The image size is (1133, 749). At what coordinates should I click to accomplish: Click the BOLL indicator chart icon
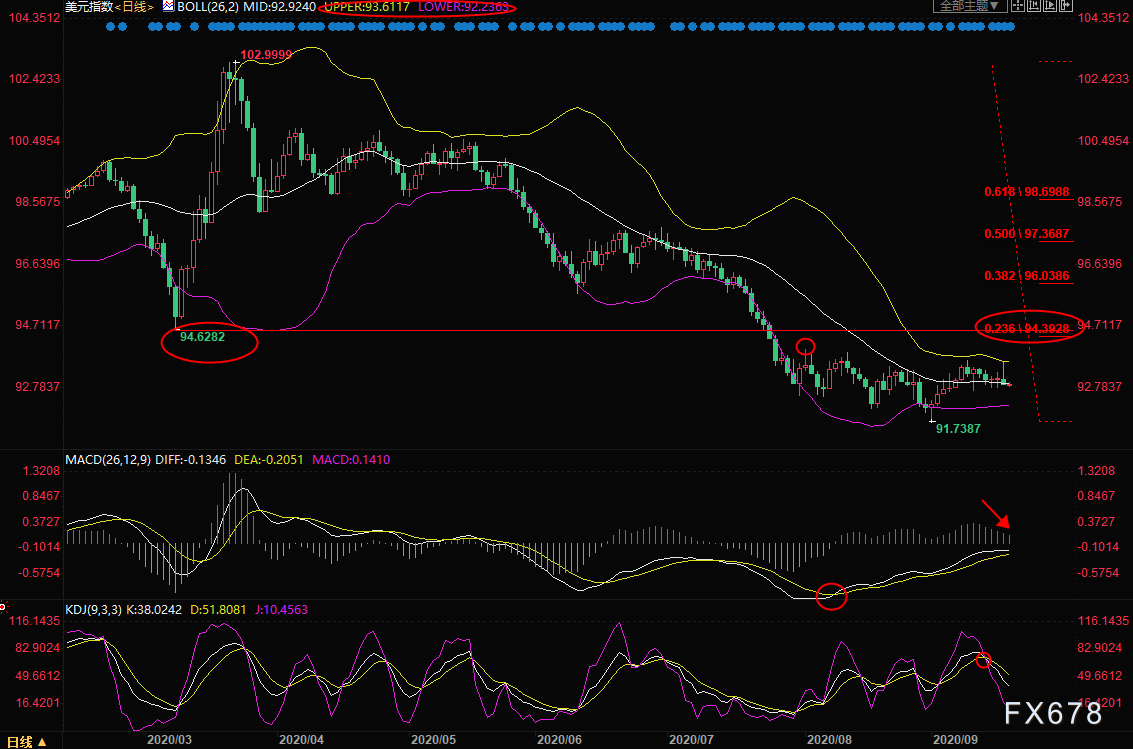coord(167,6)
